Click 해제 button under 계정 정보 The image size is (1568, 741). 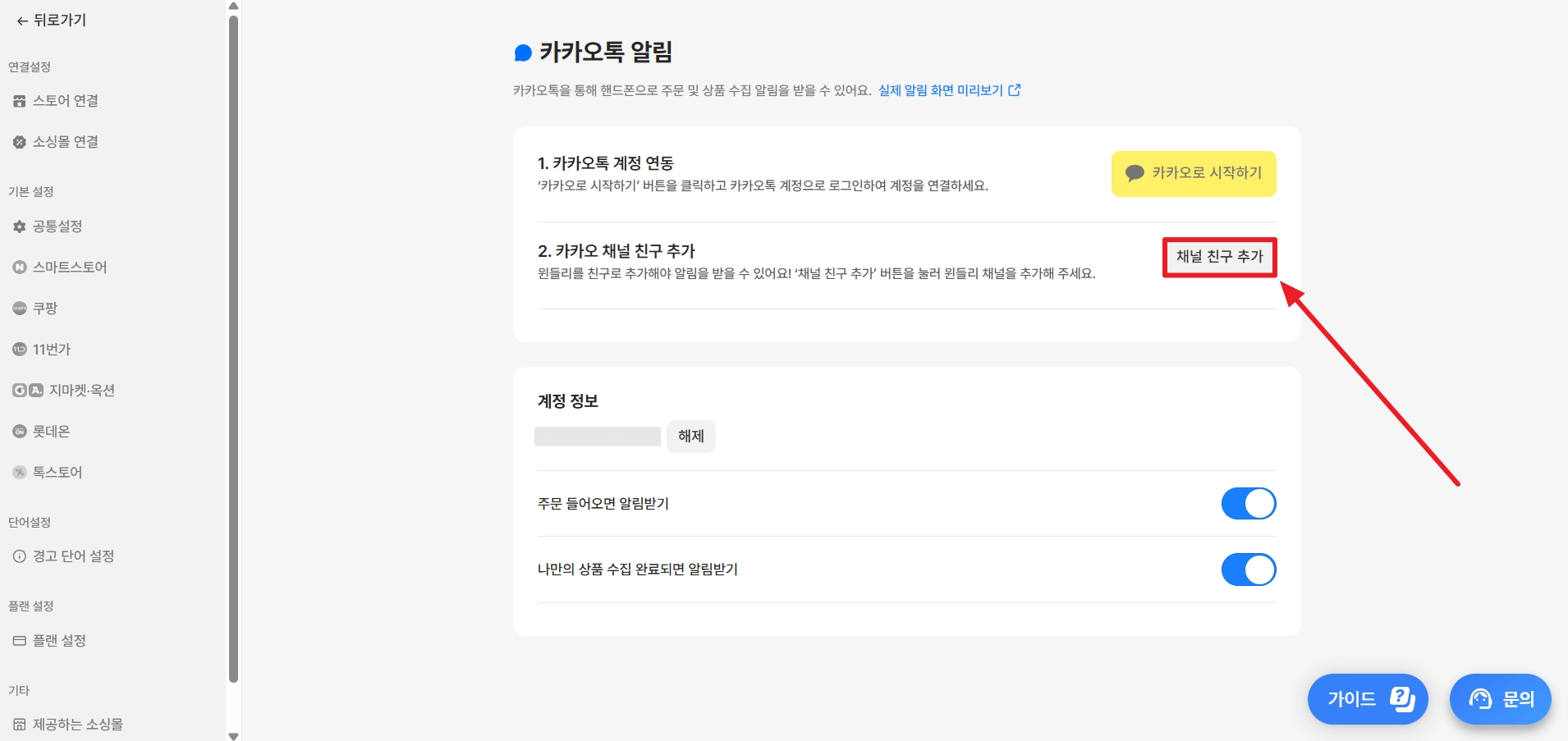(x=691, y=437)
